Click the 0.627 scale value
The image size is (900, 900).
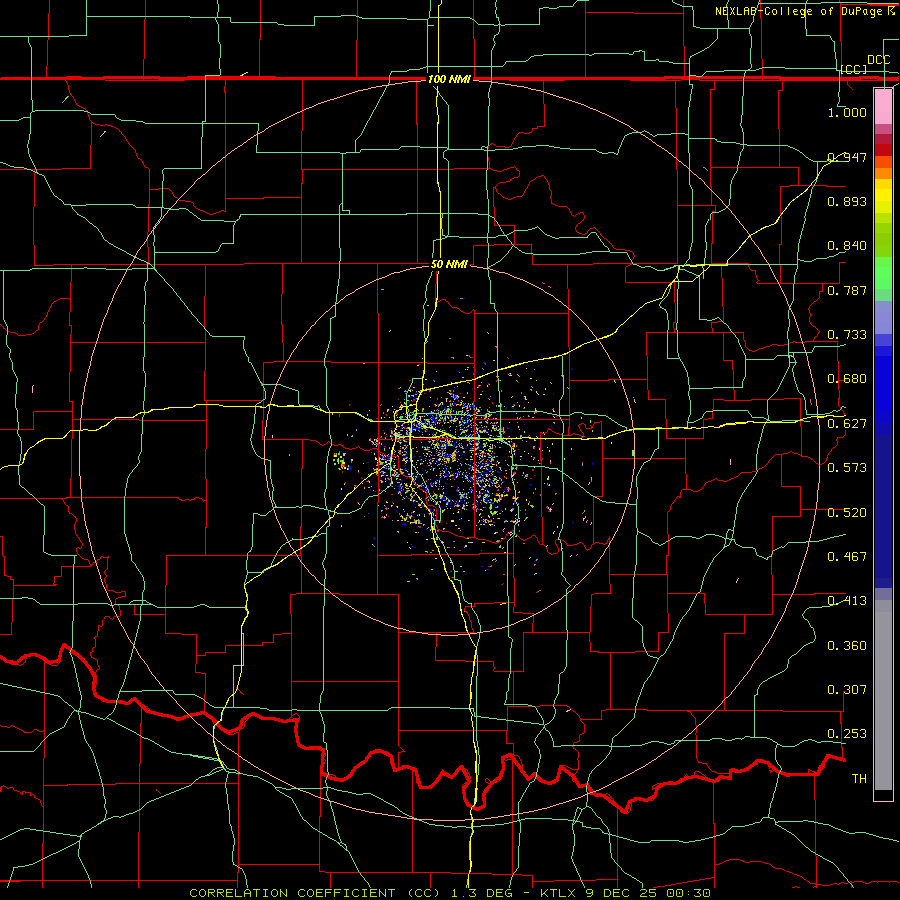pyautogui.click(x=847, y=424)
